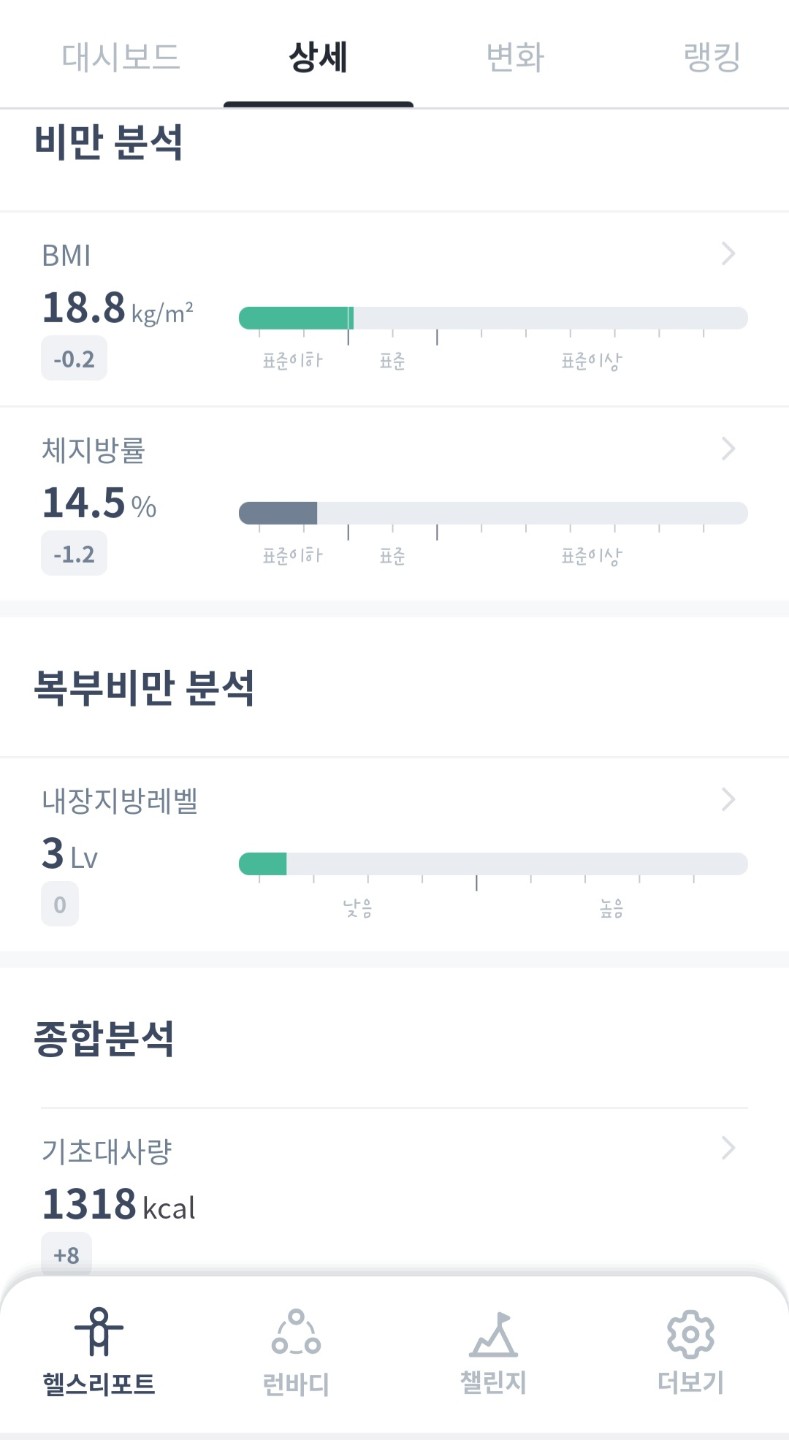Viewport: 789px width, 1440px height.
Task: Tap the 체지방률 -1.2 change badge
Action: [74, 554]
